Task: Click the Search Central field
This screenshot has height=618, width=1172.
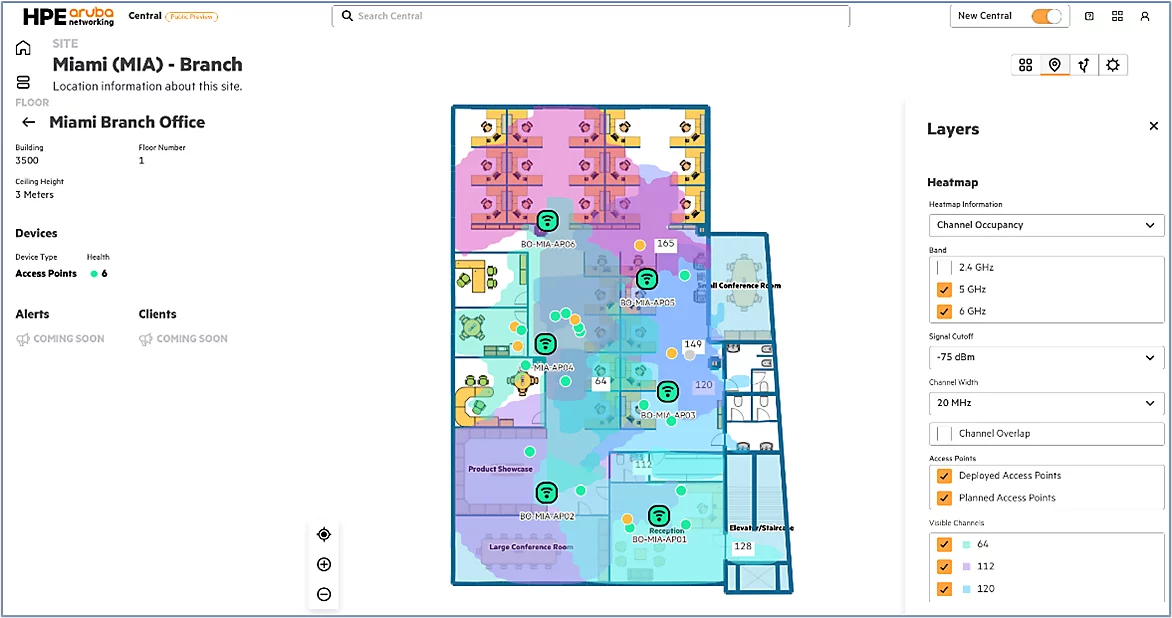Action: pyautogui.click(x=590, y=16)
